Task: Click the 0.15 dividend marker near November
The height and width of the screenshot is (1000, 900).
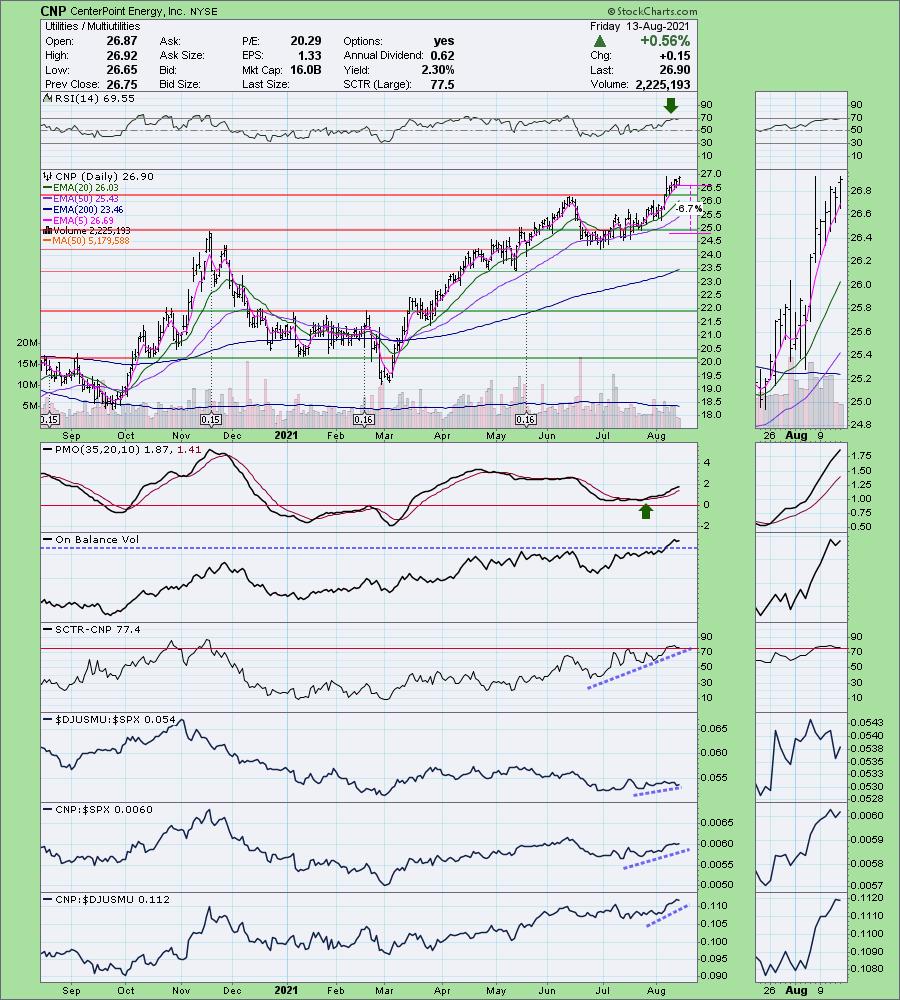Action: click(210, 420)
